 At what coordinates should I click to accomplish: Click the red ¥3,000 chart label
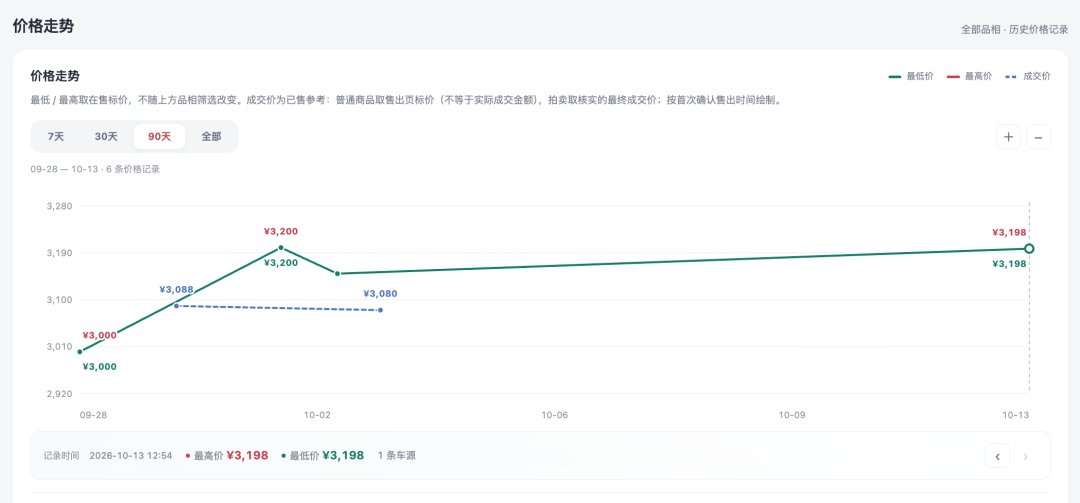point(99,335)
